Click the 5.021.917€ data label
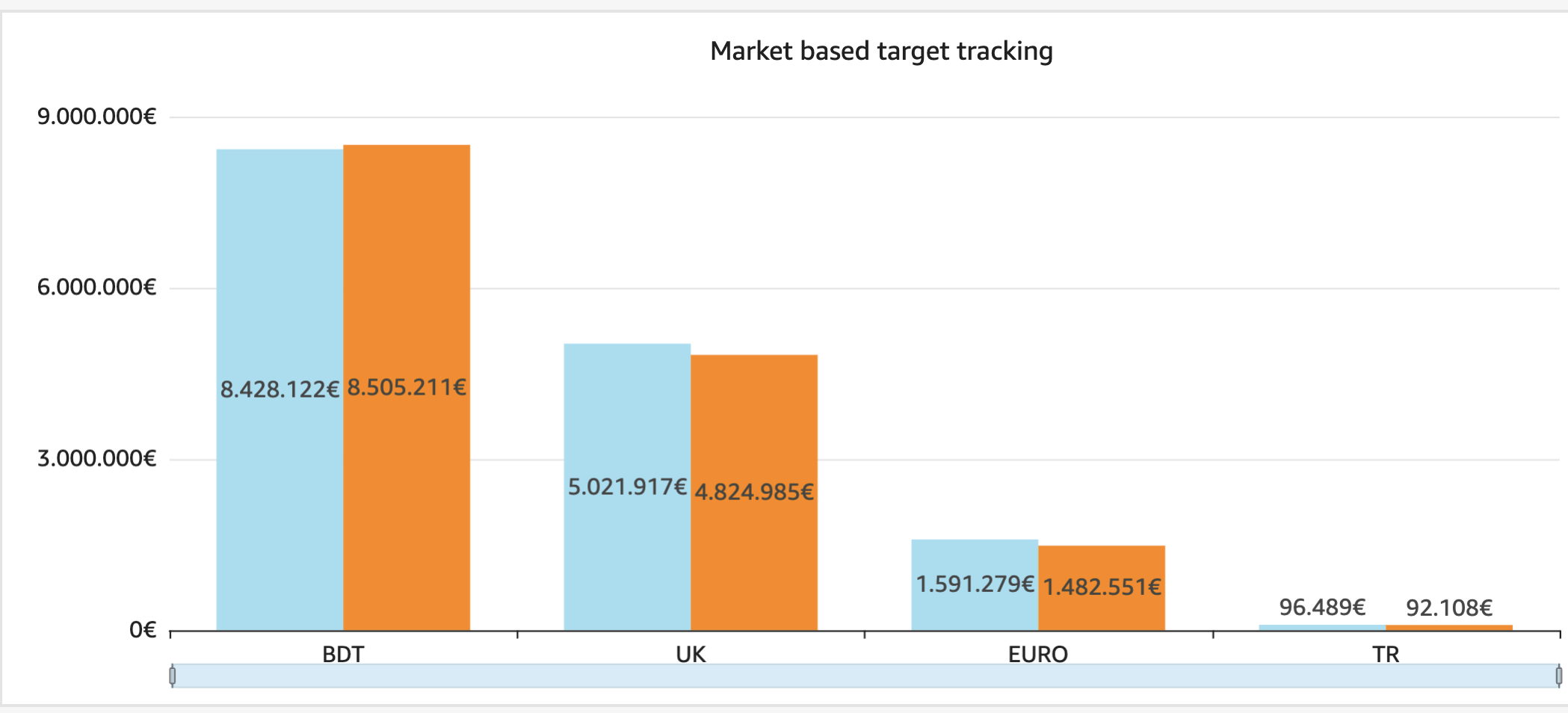The image size is (1568, 713). (x=627, y=487)
